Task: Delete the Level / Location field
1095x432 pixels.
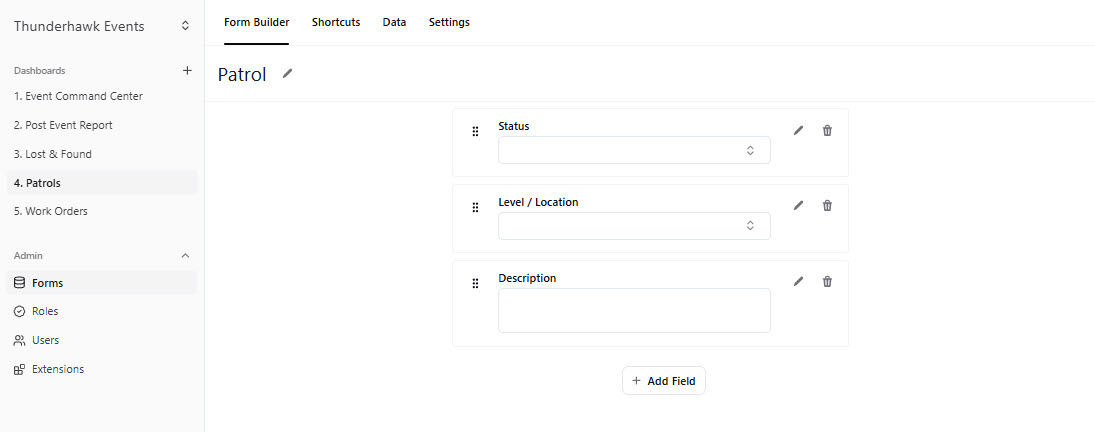Action: [827, 205]
